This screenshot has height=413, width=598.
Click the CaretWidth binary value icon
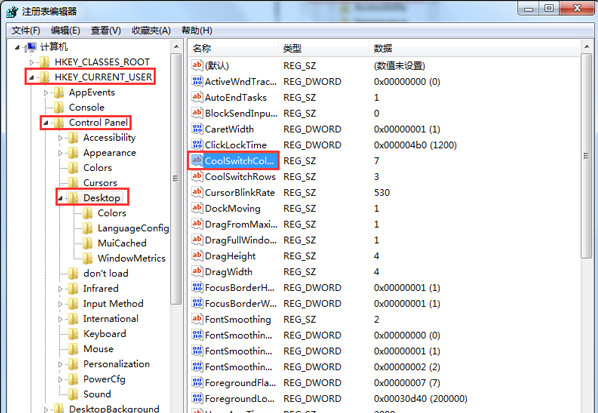coord(197,129)
